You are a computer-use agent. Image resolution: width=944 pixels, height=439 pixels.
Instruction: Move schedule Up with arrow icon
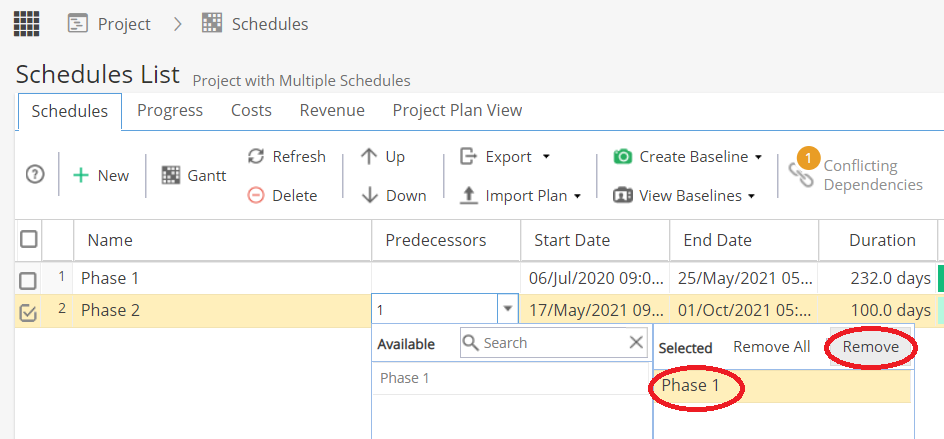pos(369,157)
